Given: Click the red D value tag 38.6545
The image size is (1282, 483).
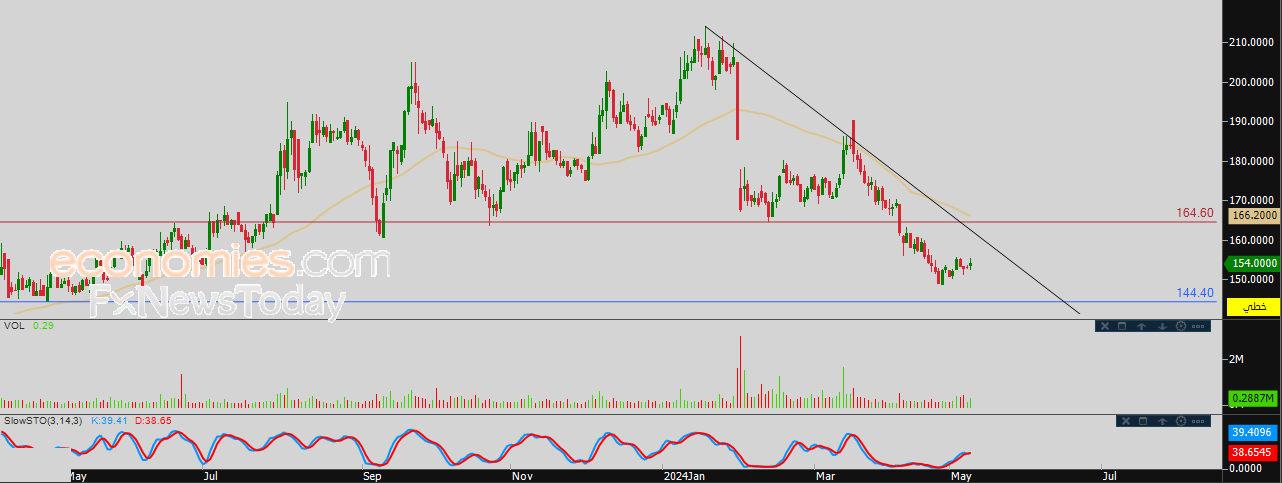Looking at the screenshot, I should coord(1252,453).
